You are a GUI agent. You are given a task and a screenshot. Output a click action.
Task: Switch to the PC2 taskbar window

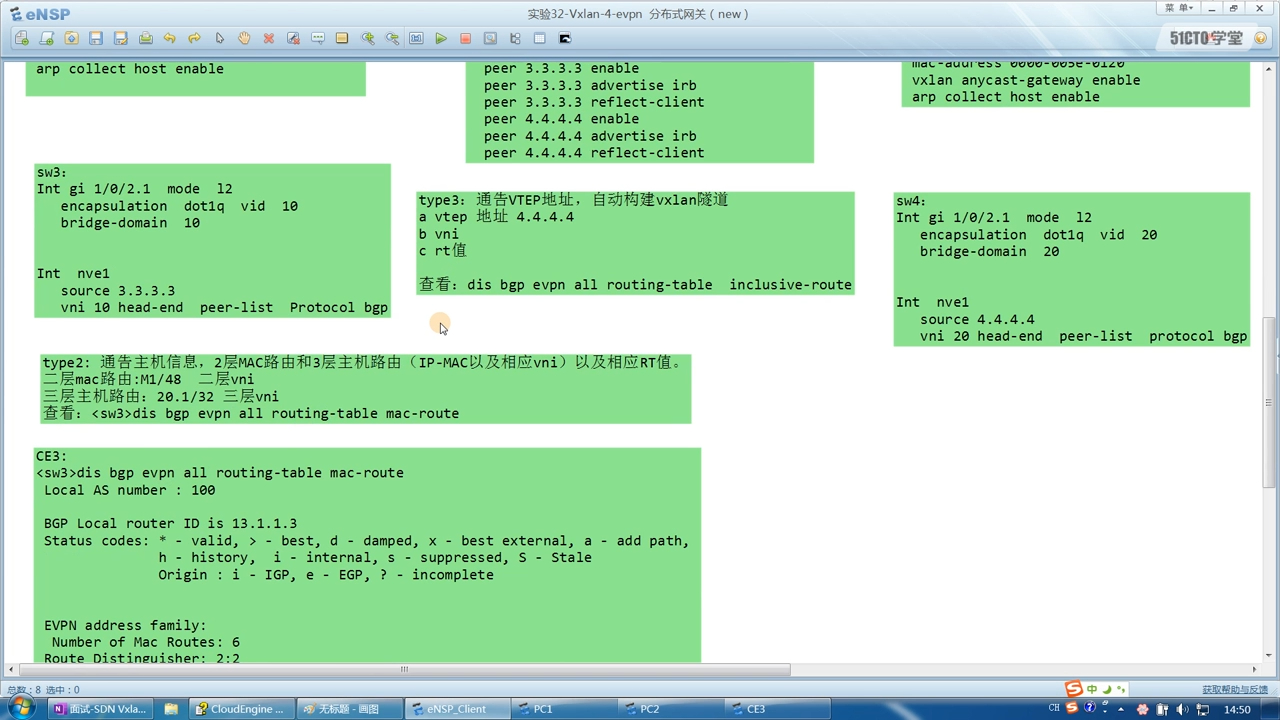672,709
